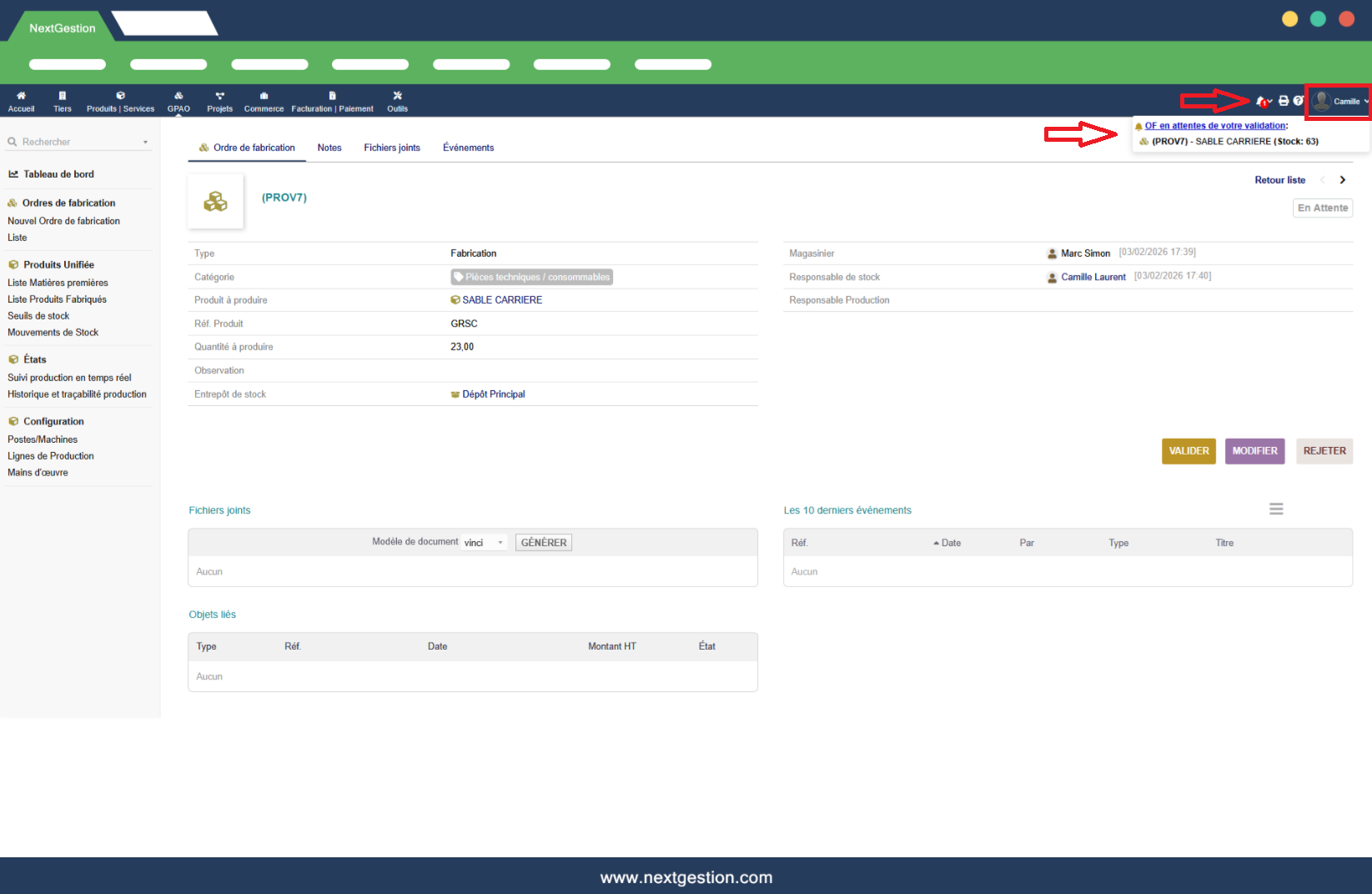Screen dimensions: 1372x894
Task: Open the GPAO module icon
Action: [178, 101]
